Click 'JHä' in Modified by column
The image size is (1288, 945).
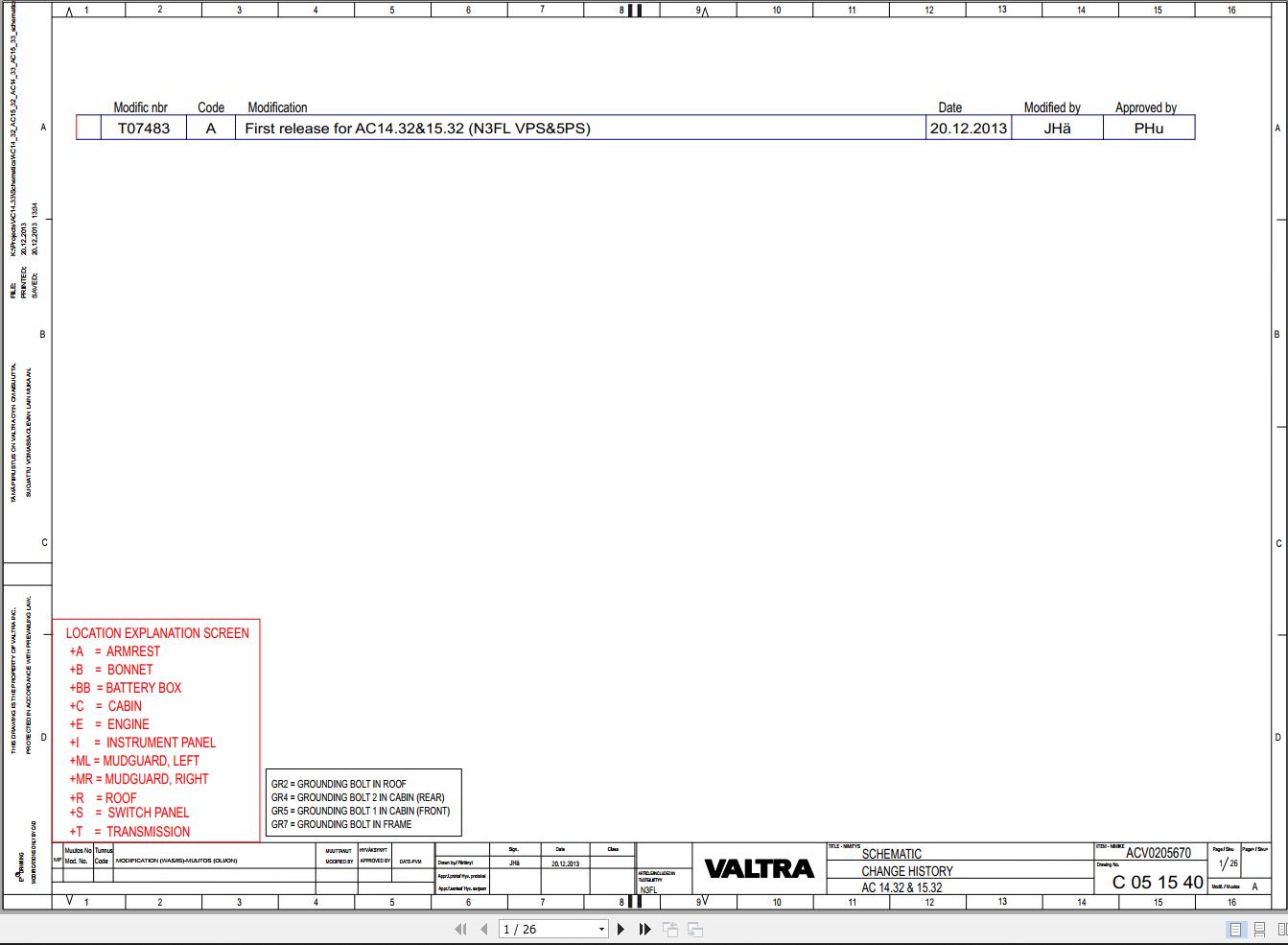coord(1057,128)
